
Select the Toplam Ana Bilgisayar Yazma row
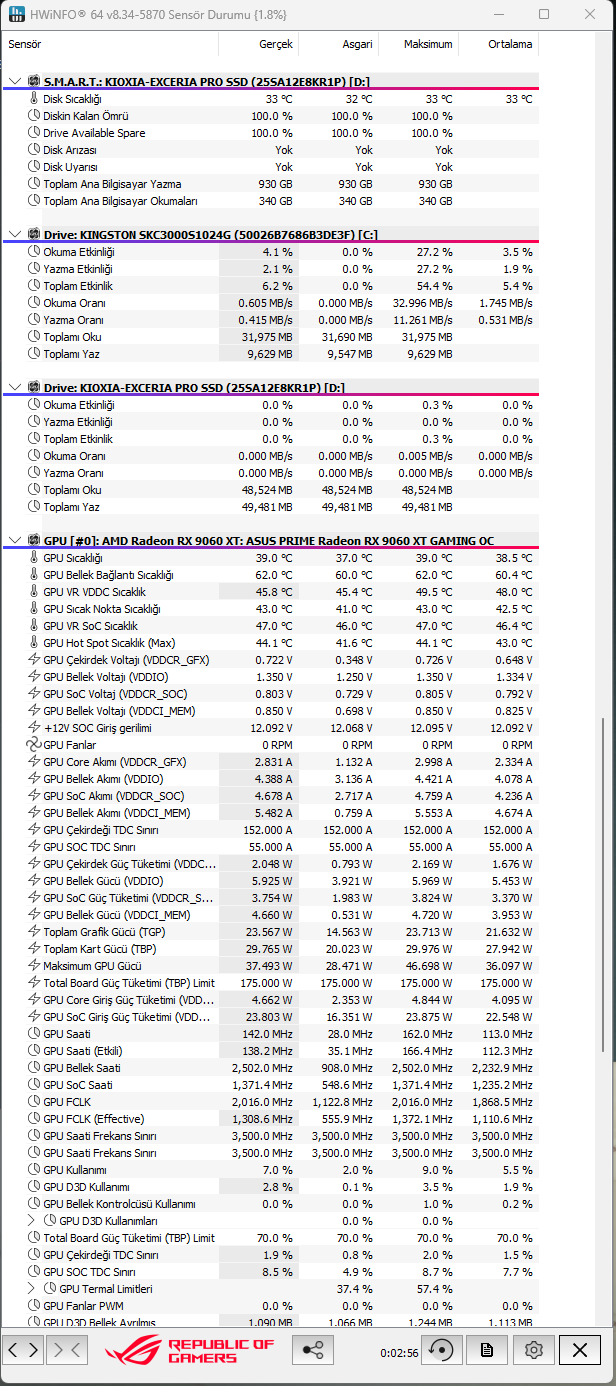[x=271, y=184]
